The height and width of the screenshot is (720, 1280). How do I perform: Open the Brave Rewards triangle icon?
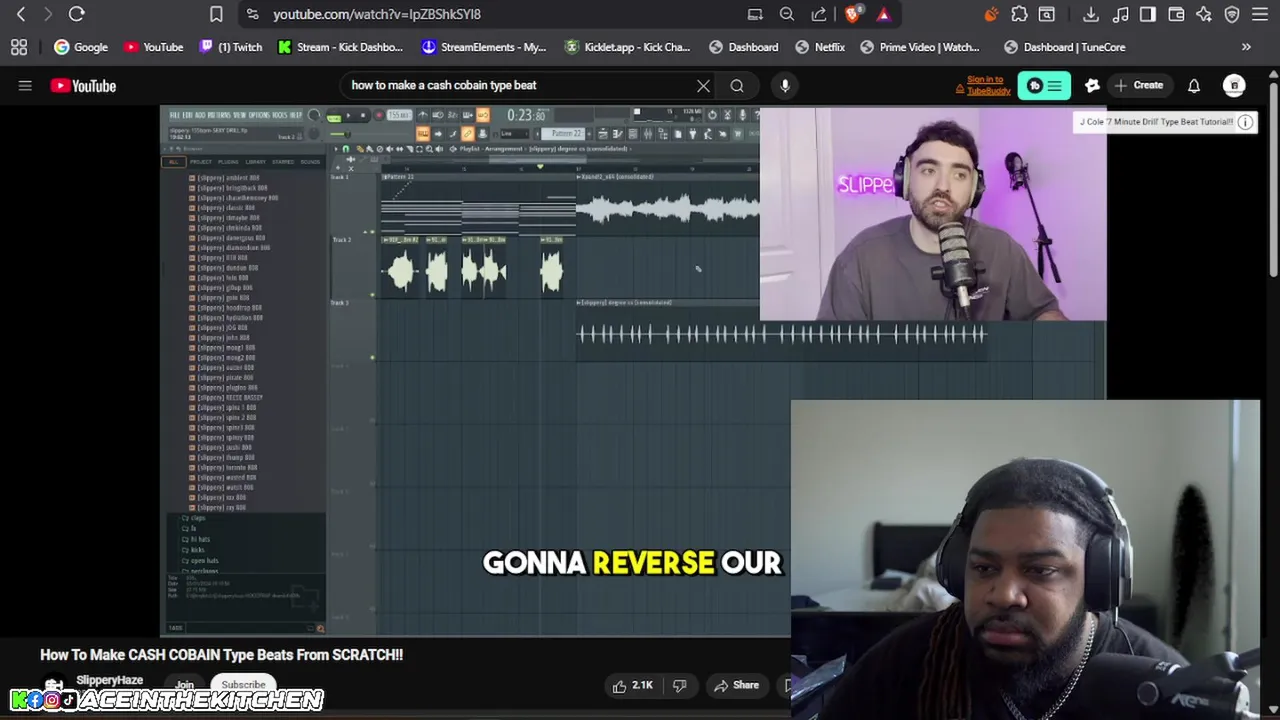[x=883, y=14]
